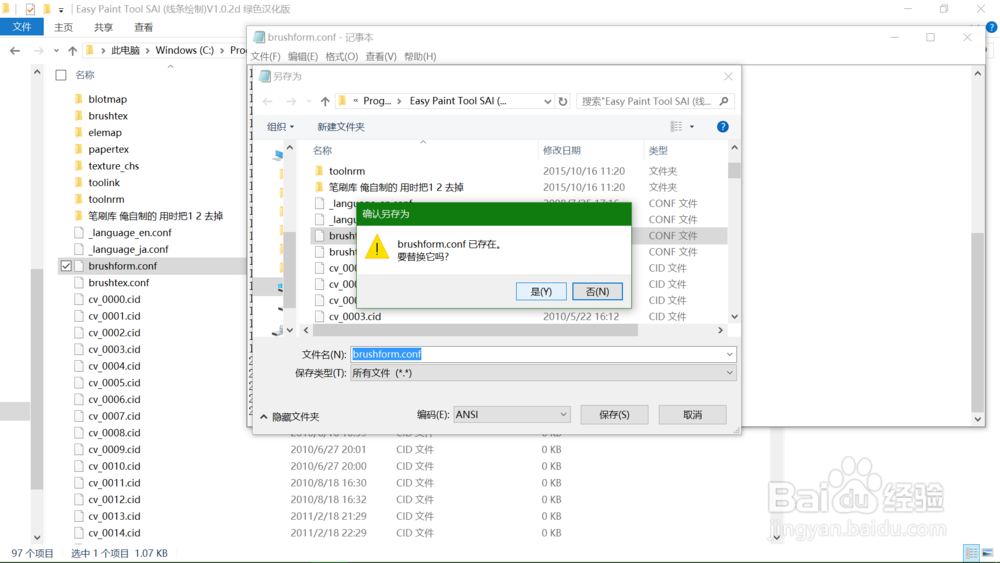This screenshot has height=563, width=1000.
Task: Select cv_0003.cid in Save As list
Action: [355, 316]
